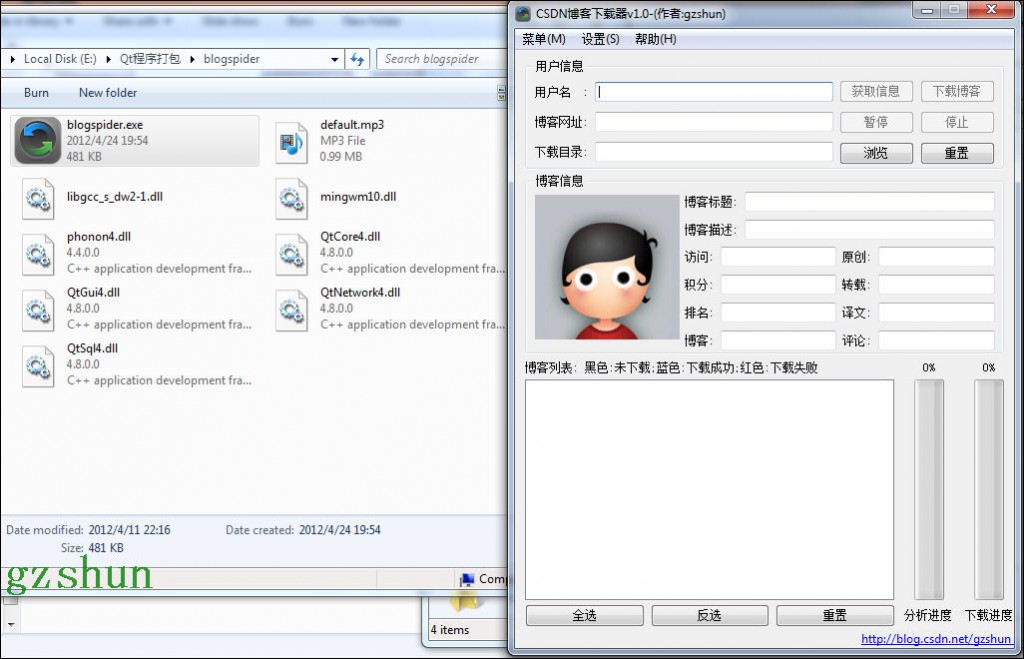This screenshot has height=659, width=1024.
Task: Open the blog.csdn.net/gzshun link
Action: click(936, 640)
